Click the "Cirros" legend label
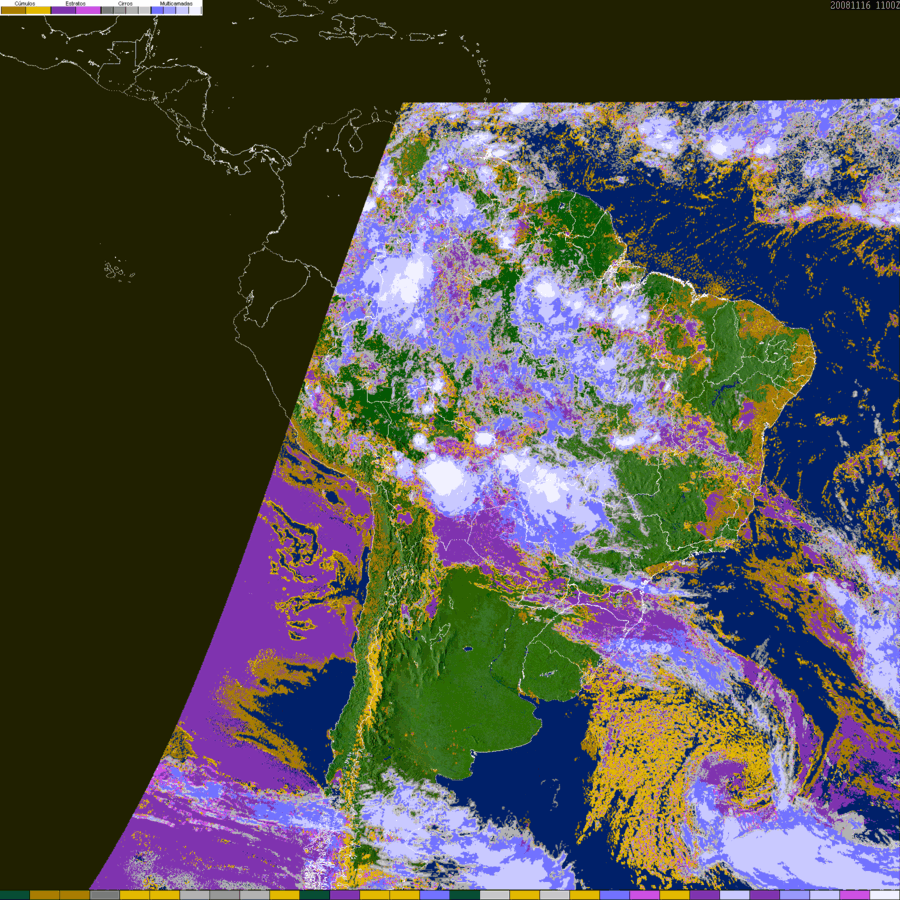Image resolution: width=900 pixels, height=900 pixels. [125, 3]
